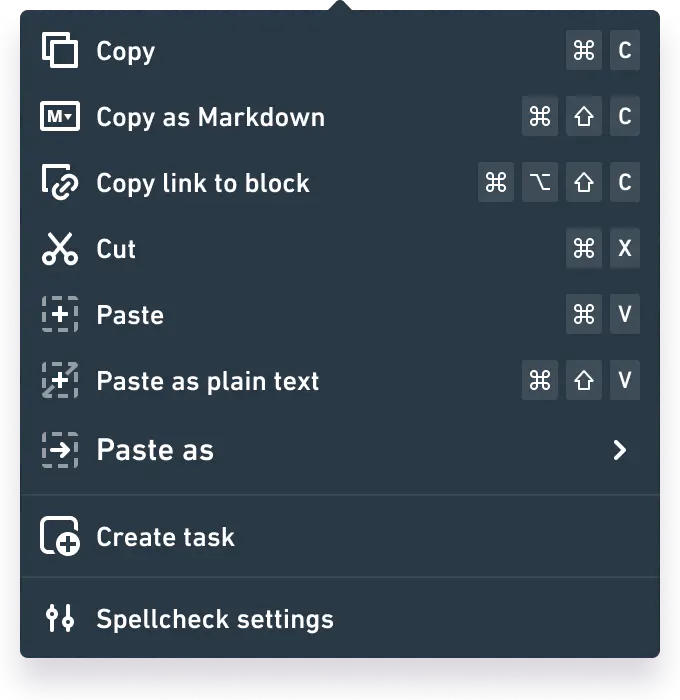Select Paste as plain text
This screenshot has height=700, width=680.
208,381
